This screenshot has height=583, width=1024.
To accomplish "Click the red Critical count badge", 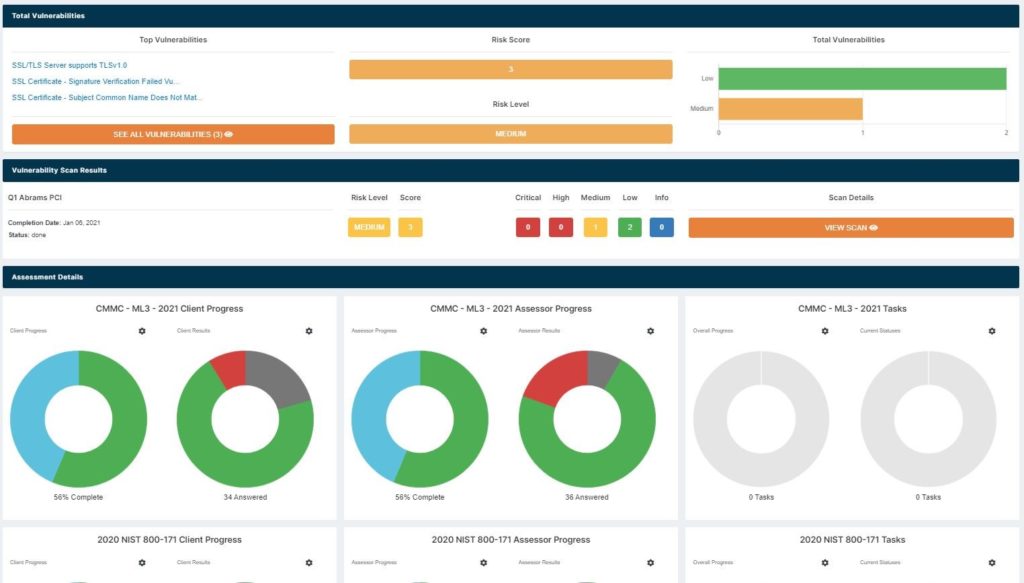I will [x=528, y=228].
